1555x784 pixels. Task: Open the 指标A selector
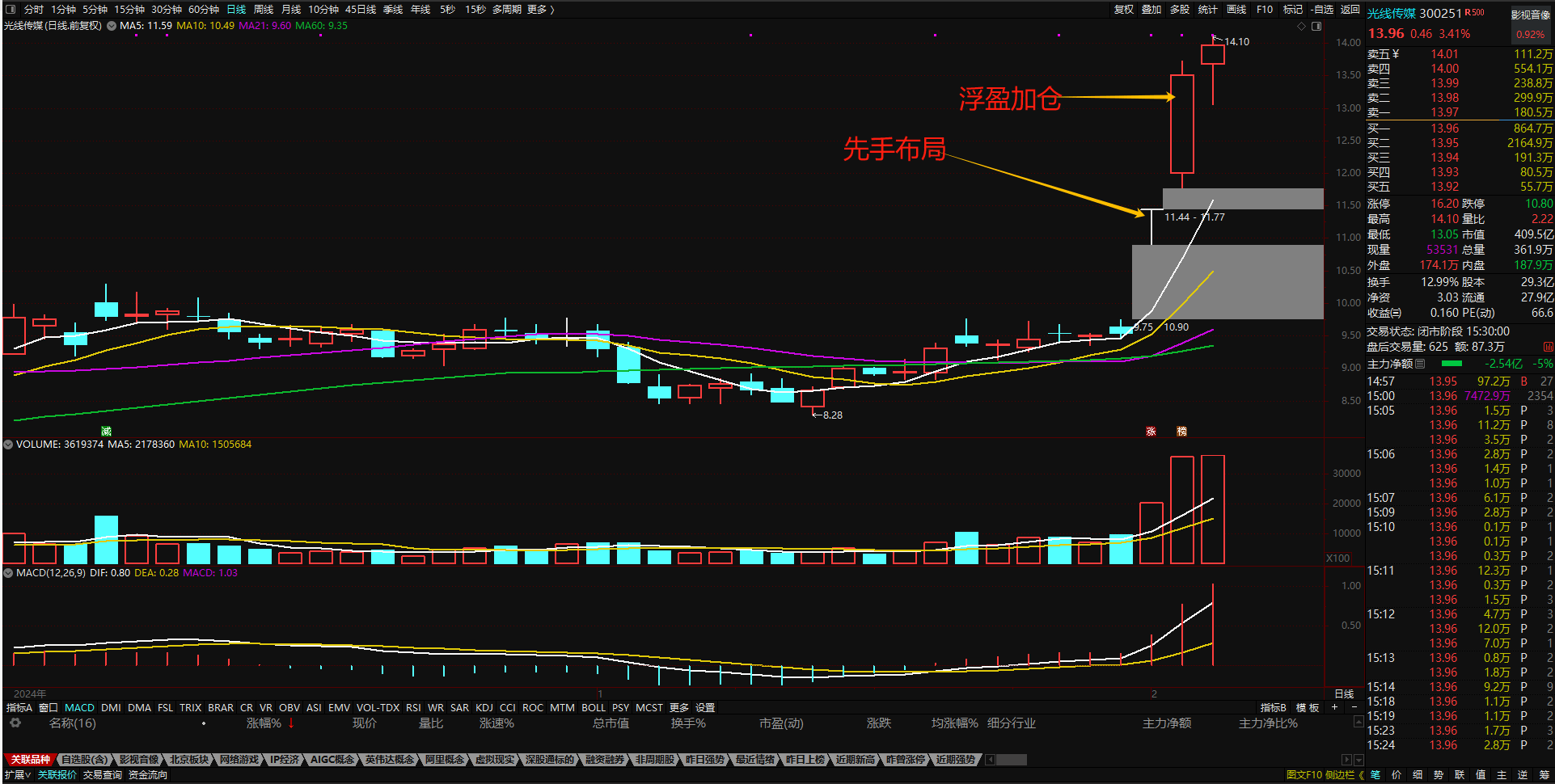19,707
